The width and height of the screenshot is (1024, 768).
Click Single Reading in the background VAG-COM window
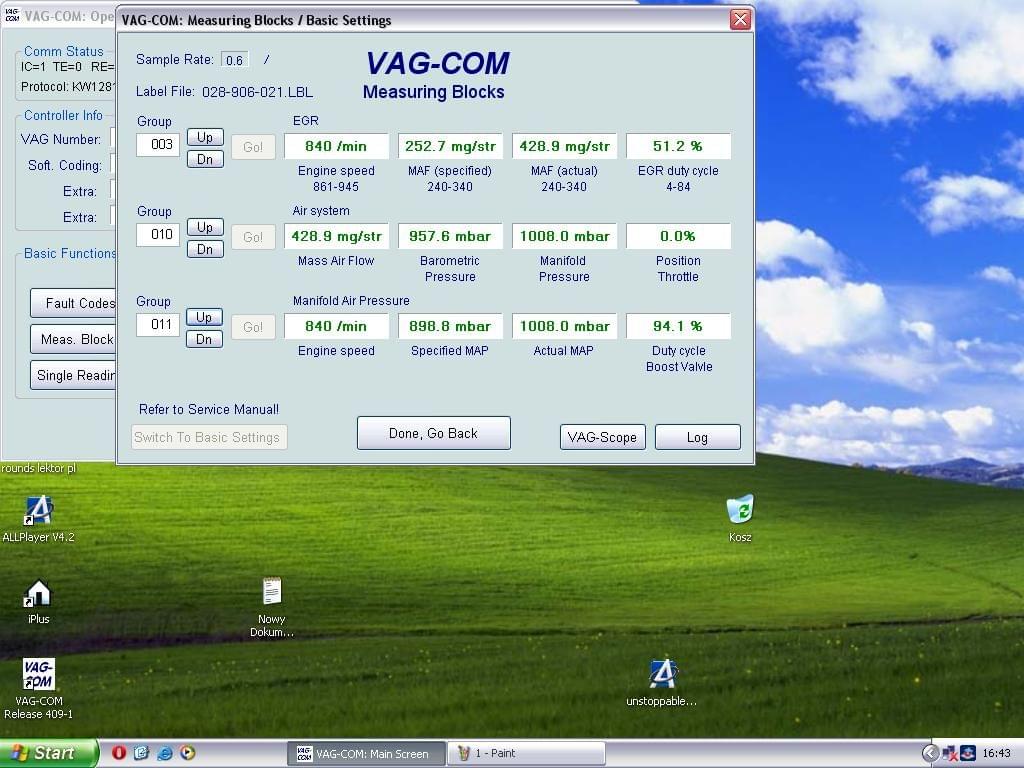tap(73, 376)
